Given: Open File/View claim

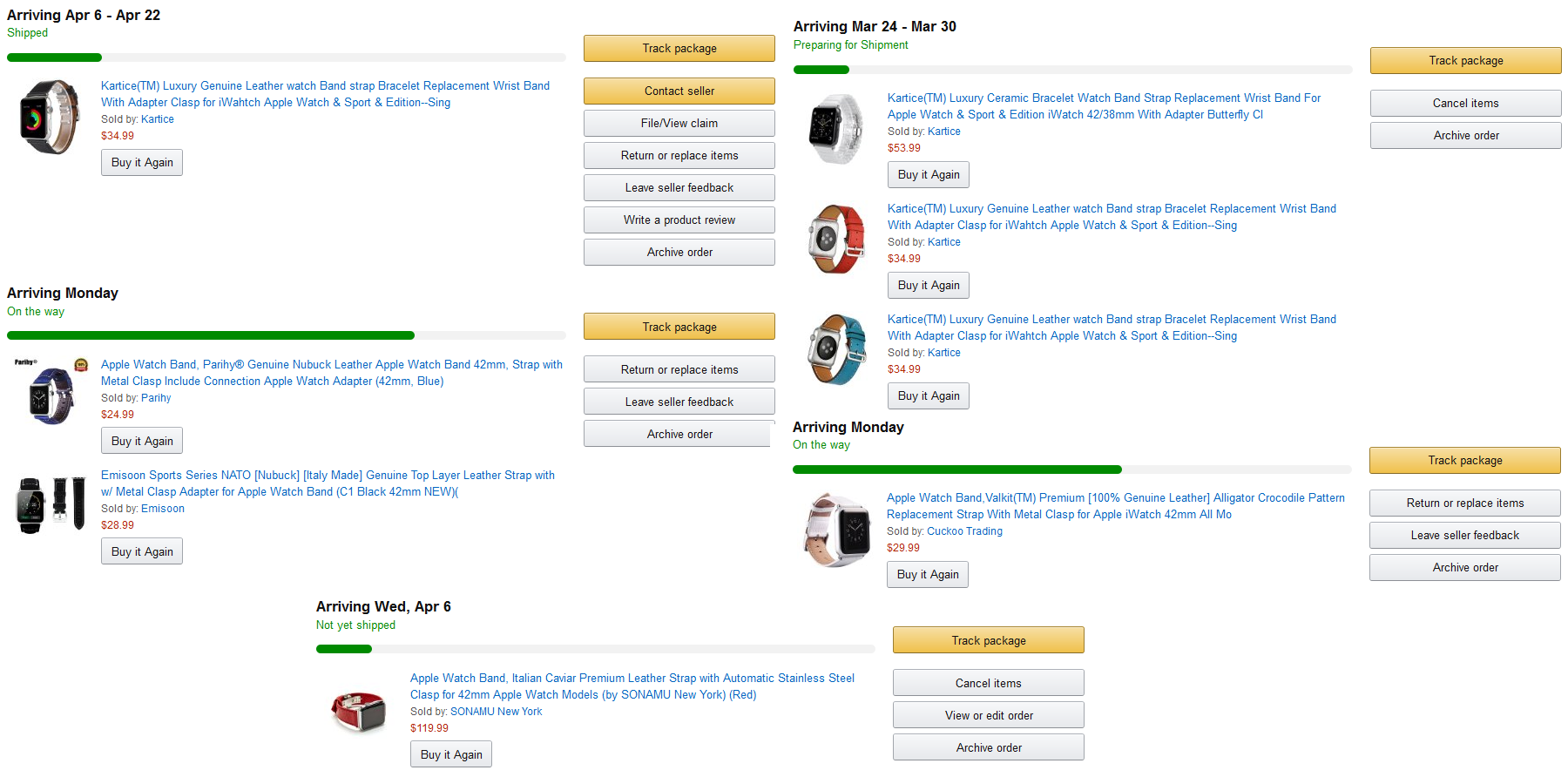Looking at the screenshot, I should [679, 123].
